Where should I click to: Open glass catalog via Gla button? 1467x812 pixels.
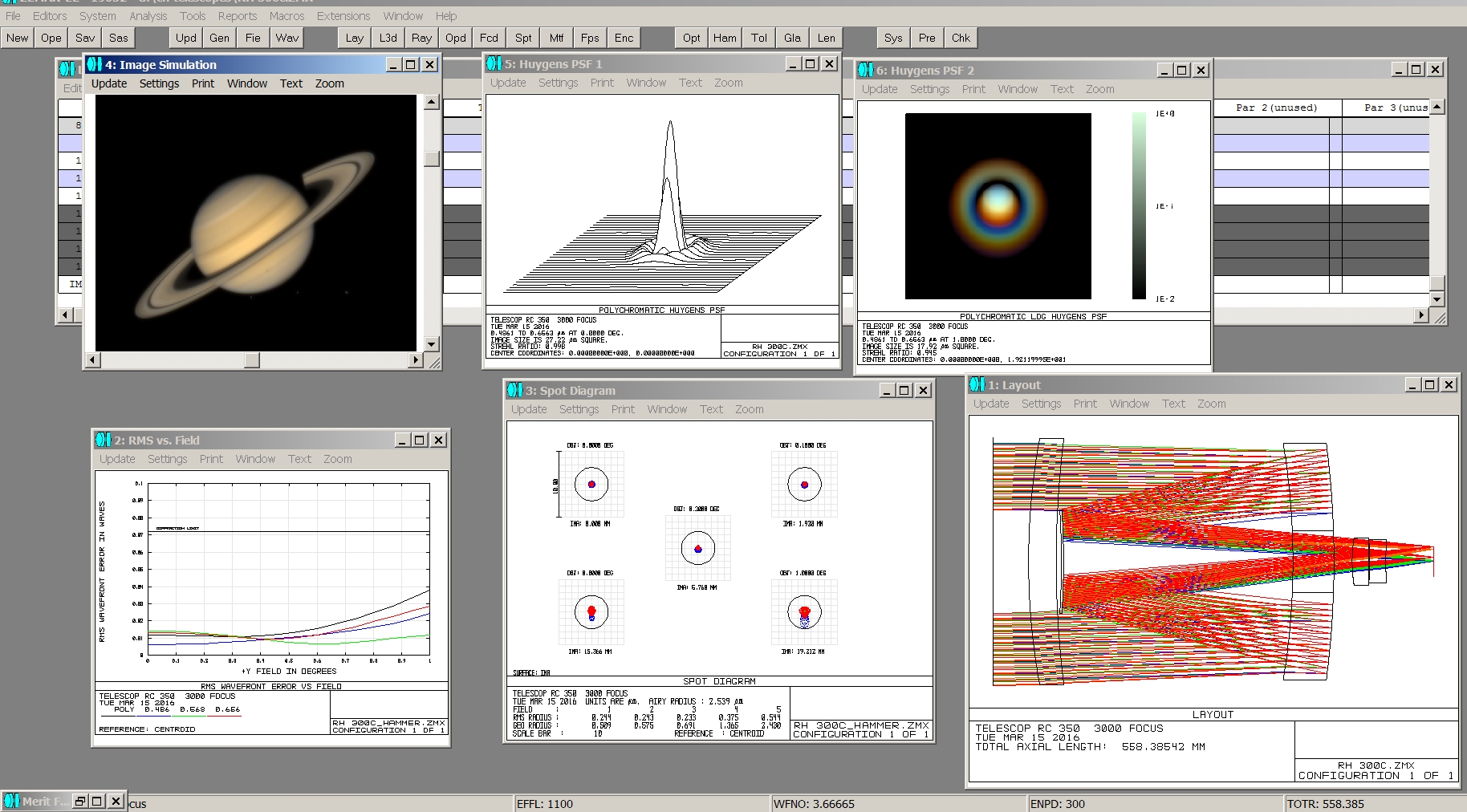pos(792,38)
